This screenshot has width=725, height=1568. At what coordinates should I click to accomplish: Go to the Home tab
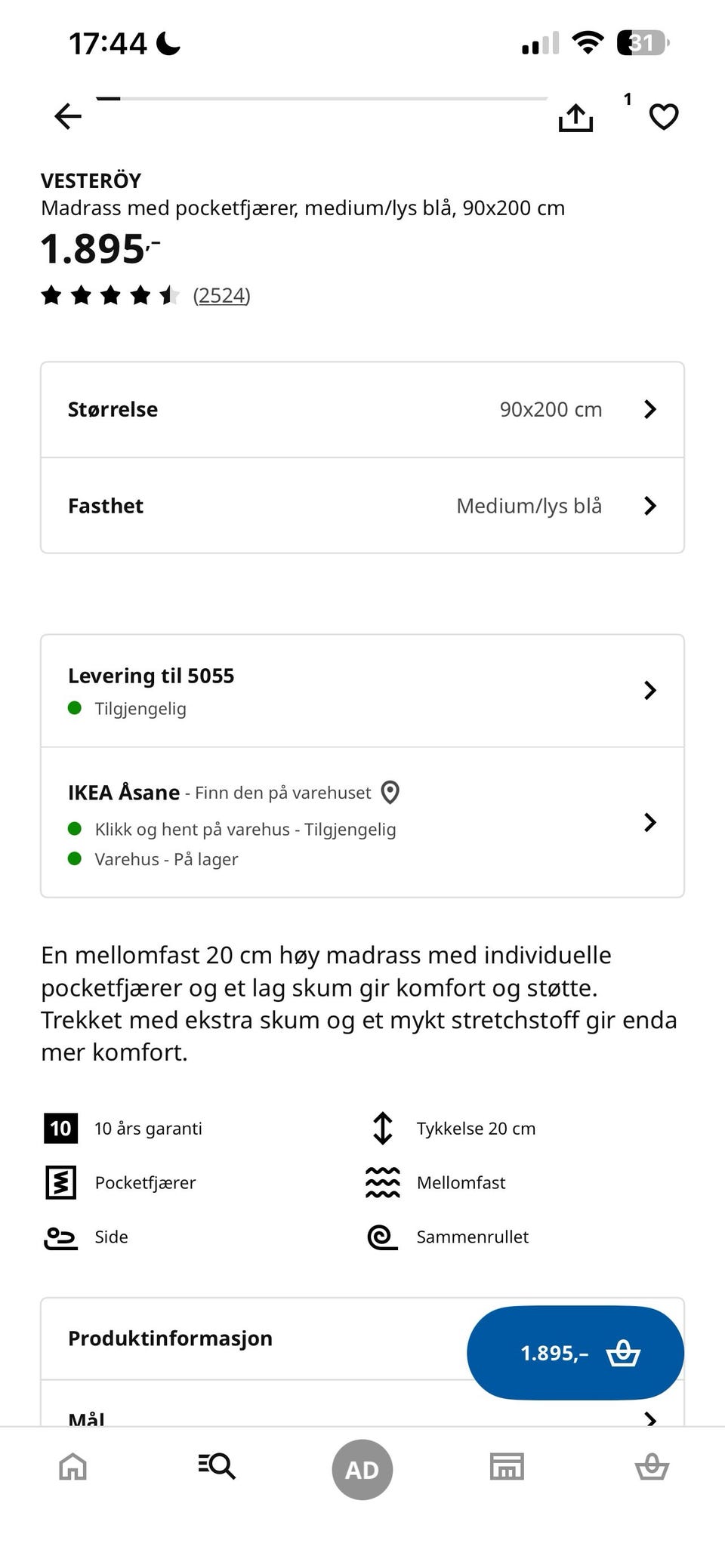73,1467
